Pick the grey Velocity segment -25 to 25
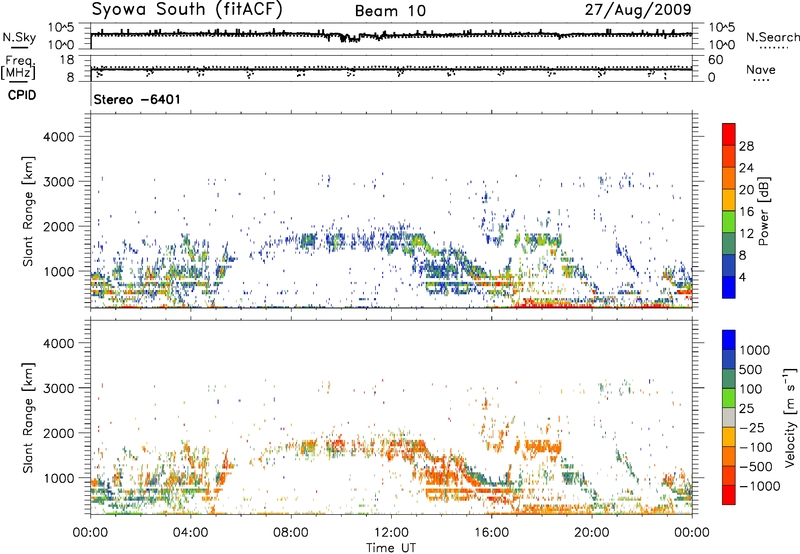This screenshot has width=800, height=554. tap(729, 417)
